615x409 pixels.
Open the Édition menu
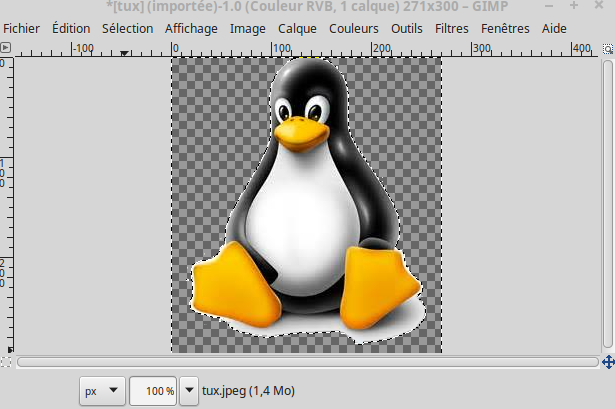[71, 29]
